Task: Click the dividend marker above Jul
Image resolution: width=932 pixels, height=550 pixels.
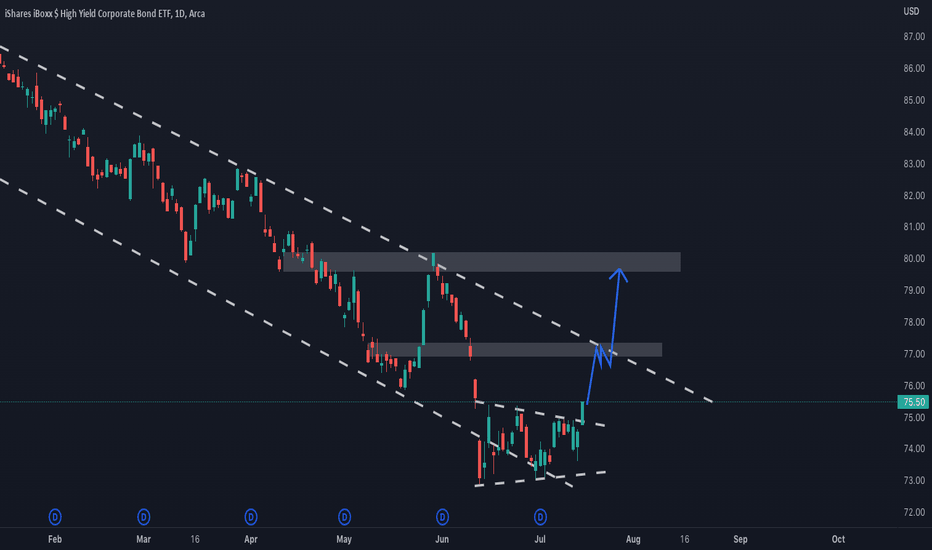Action: coord(540,517)
